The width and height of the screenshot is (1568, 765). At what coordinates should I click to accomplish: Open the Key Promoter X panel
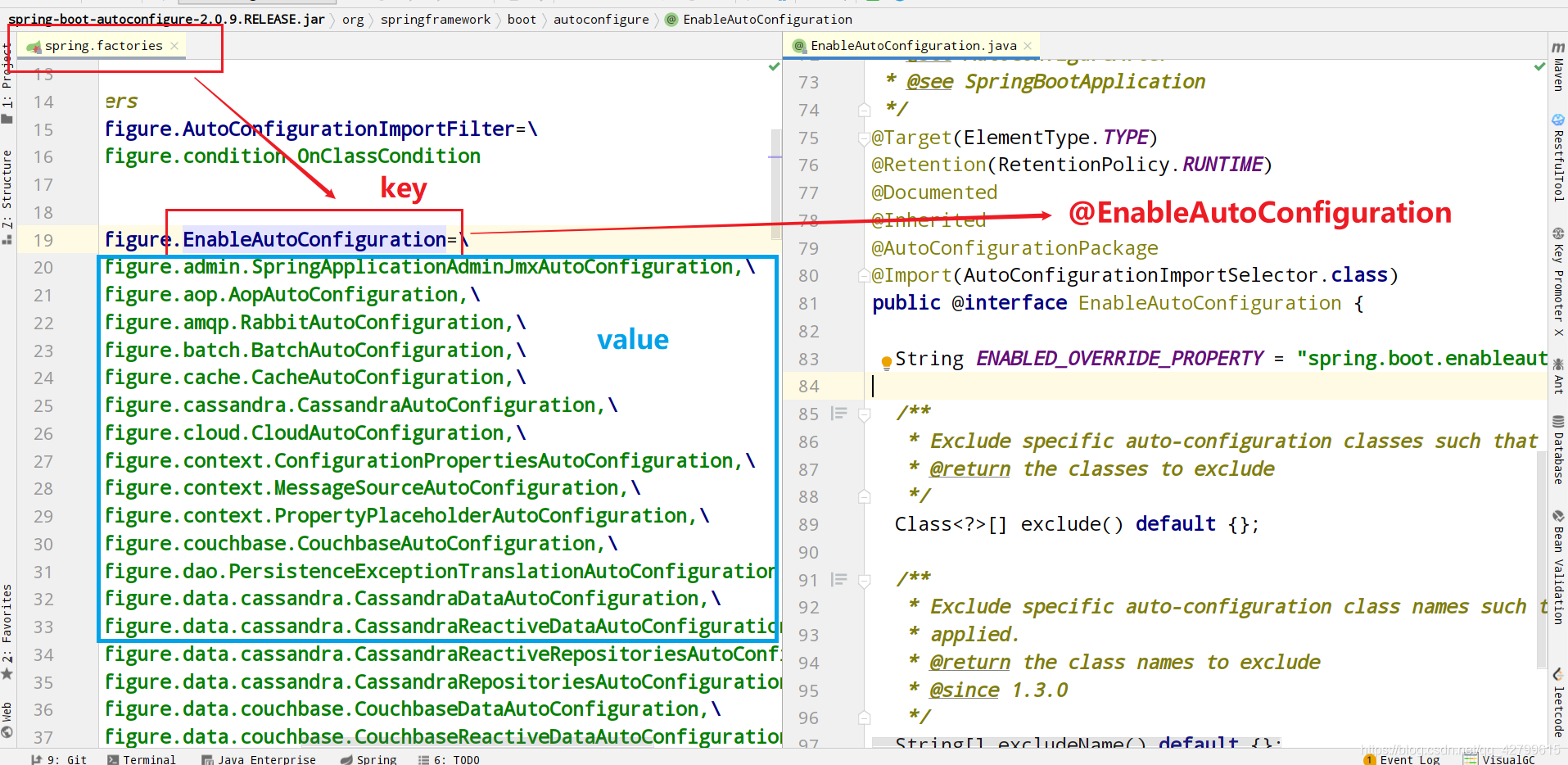(x=1557, y=282)
